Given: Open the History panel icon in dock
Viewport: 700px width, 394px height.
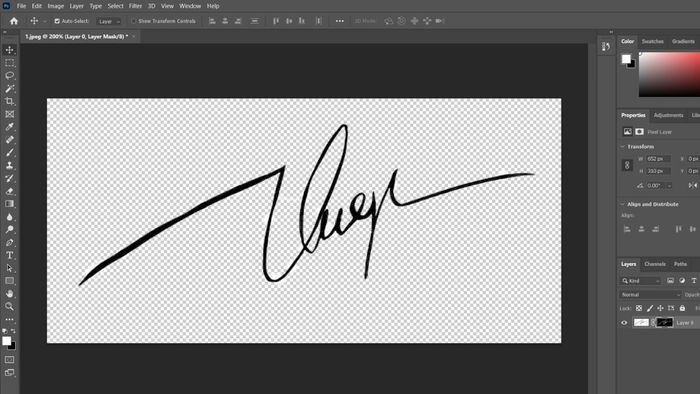Looking at the screenshot, I should coord(606,46).
